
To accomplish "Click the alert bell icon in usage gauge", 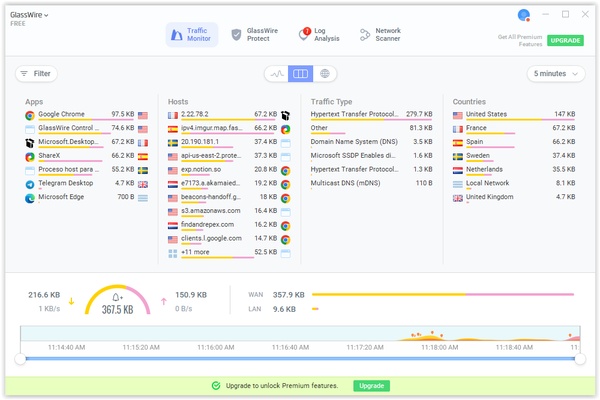I will pyautogui.click(x=117, y=297).
